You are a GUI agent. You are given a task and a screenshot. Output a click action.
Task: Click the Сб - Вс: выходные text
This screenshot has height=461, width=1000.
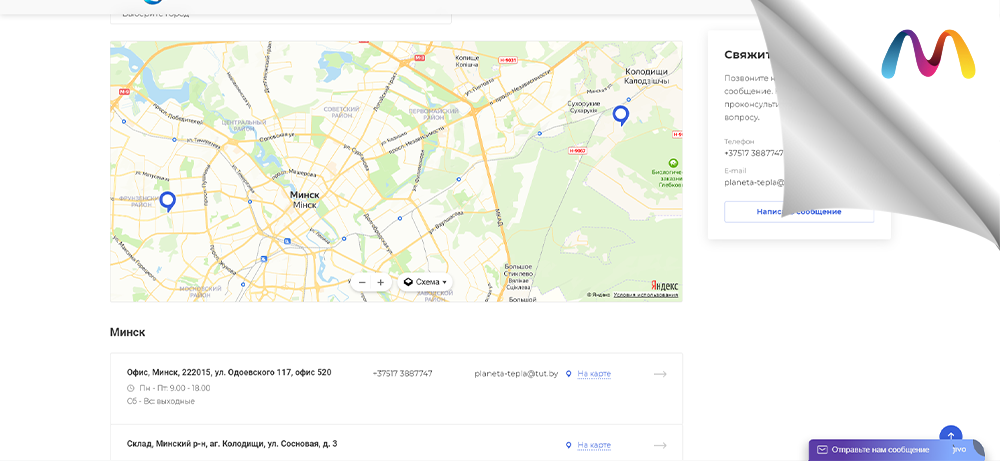pyautogui.click(x=161, y=402)
